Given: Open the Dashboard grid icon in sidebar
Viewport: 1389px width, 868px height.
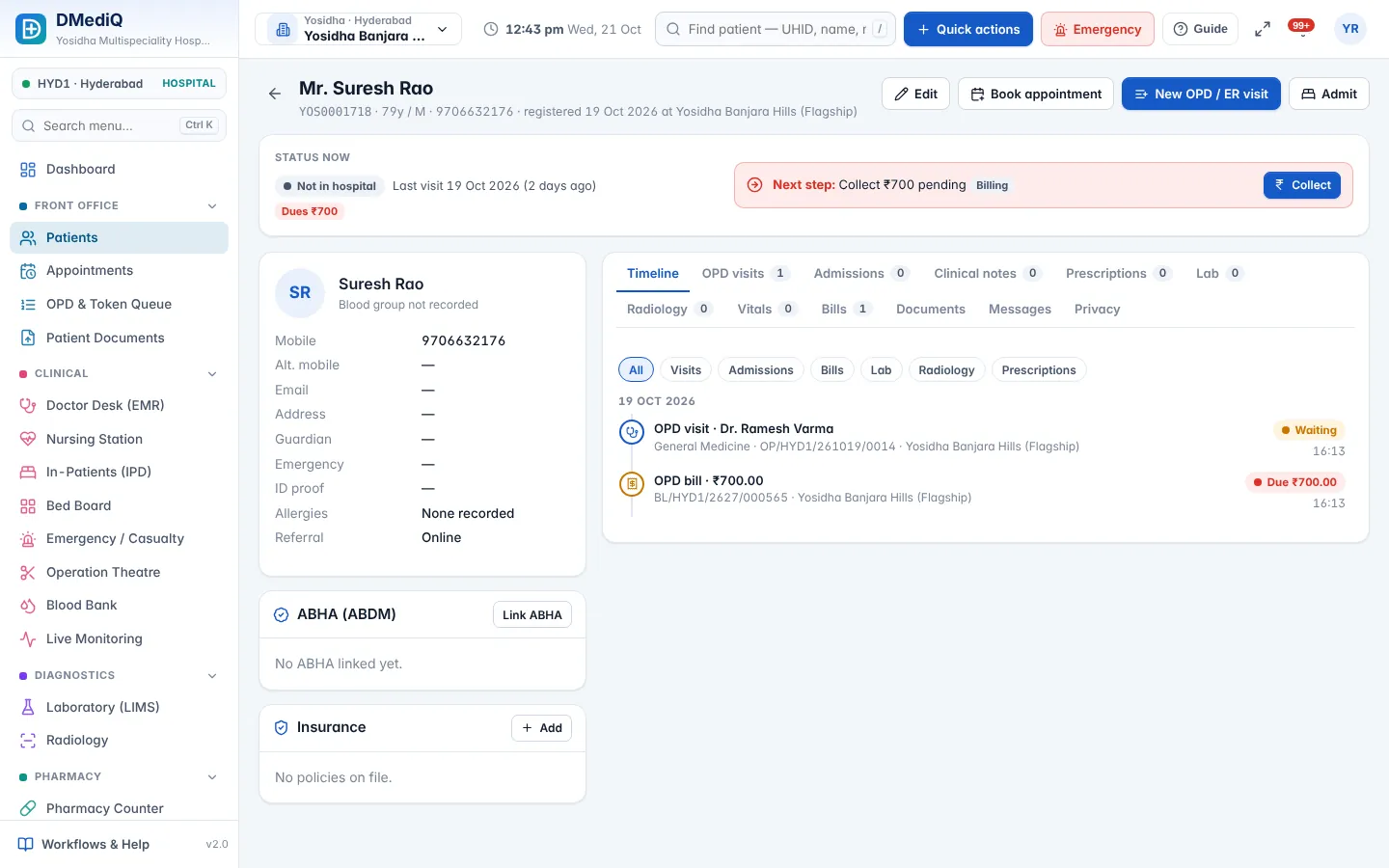Looking at the screenshot, I should click(x=28, y=170).
